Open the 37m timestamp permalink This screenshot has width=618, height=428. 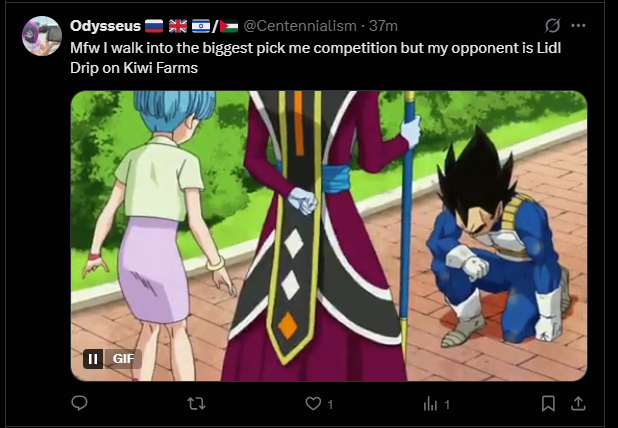(383, 26)
